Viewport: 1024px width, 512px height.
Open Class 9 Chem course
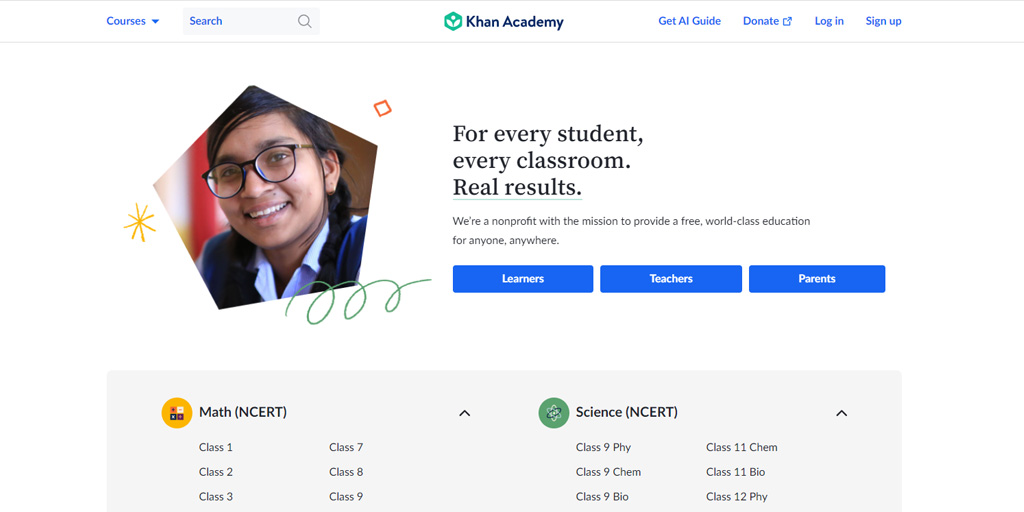click(609, 472)
